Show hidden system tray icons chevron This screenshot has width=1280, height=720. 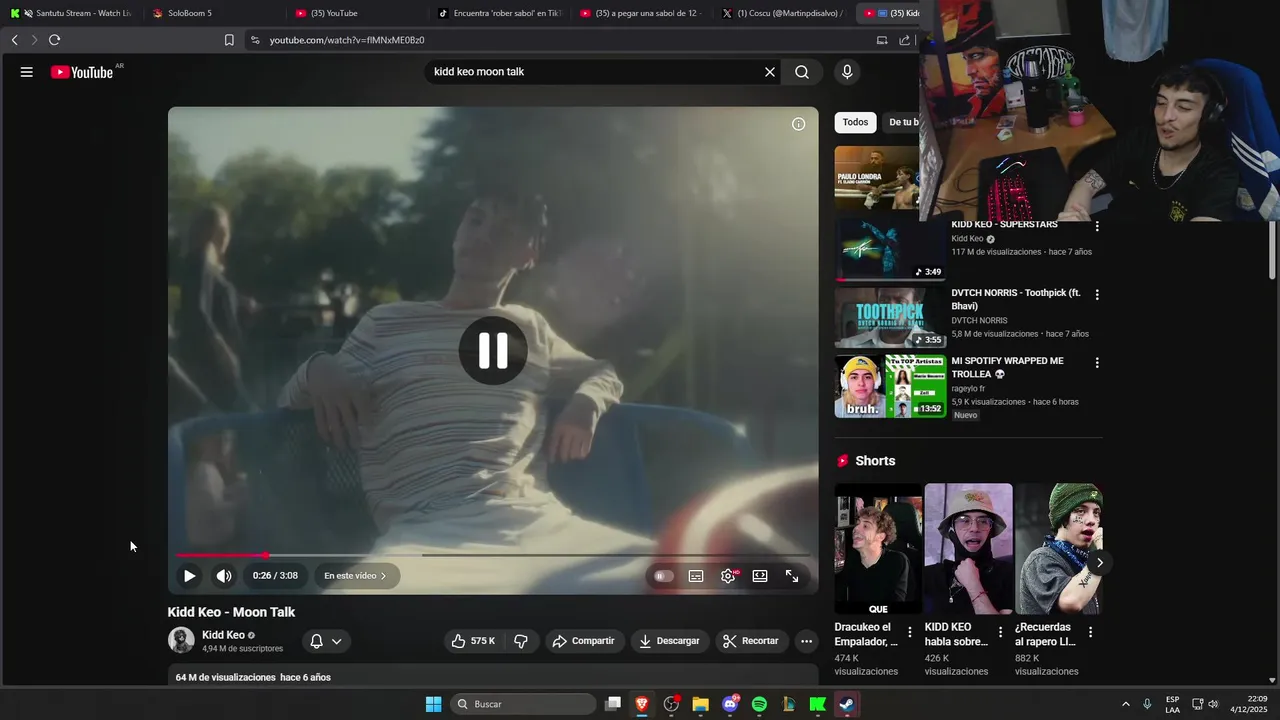pyautogui.click(x=1126, y=704)
